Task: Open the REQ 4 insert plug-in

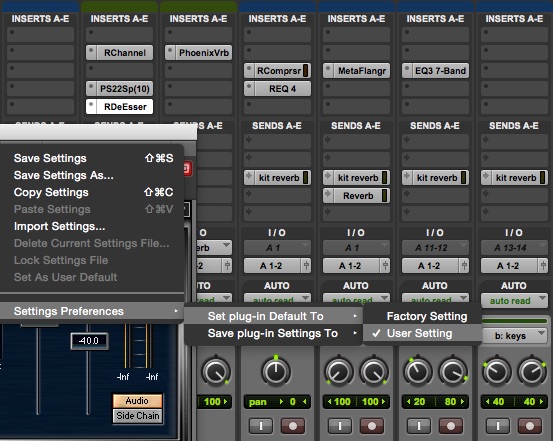Action: point(282,89)
